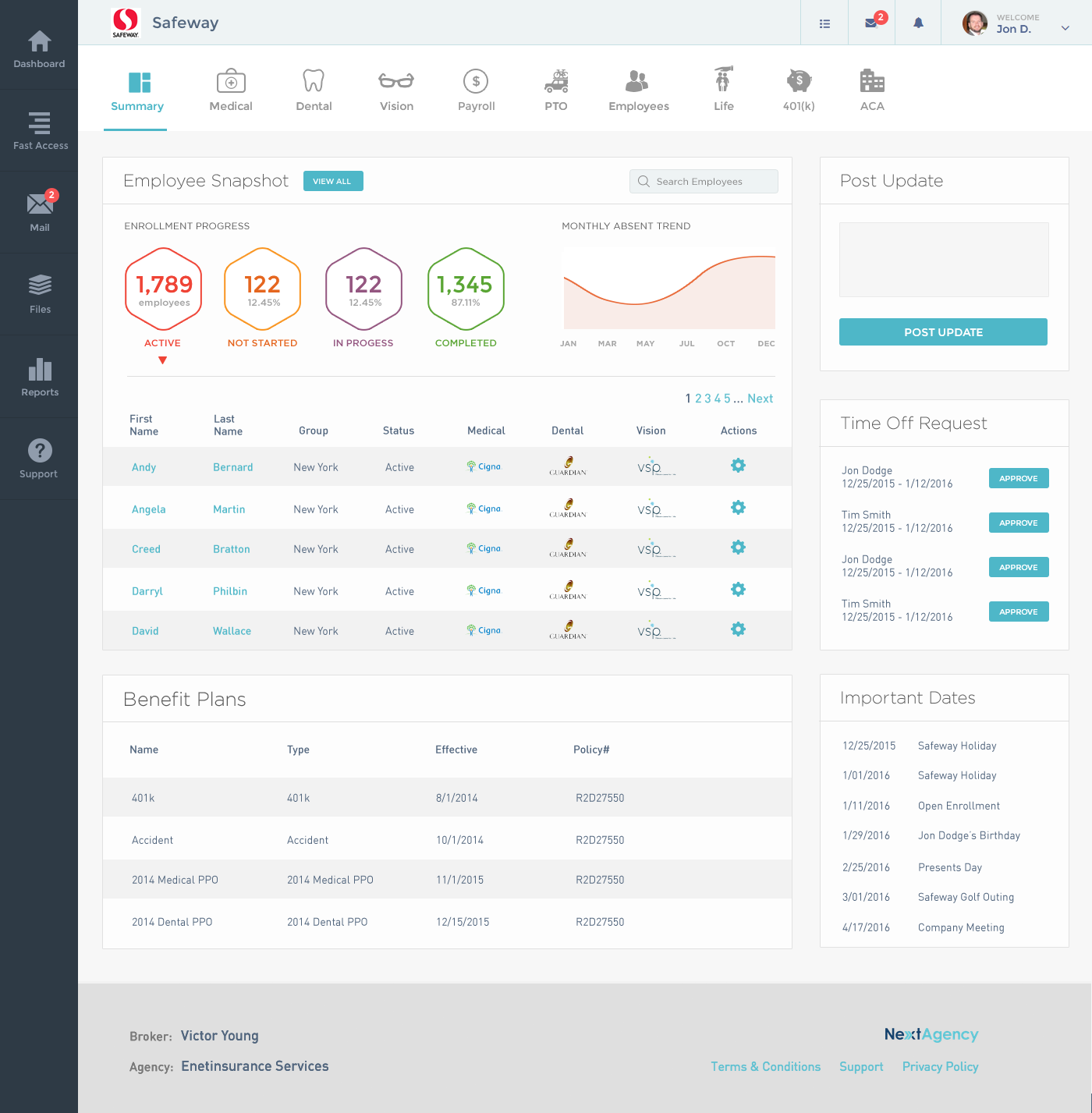The width and height of the screenshot is (1092, 1113).
Task: Open first name link Andy
Action: [144, 467]
